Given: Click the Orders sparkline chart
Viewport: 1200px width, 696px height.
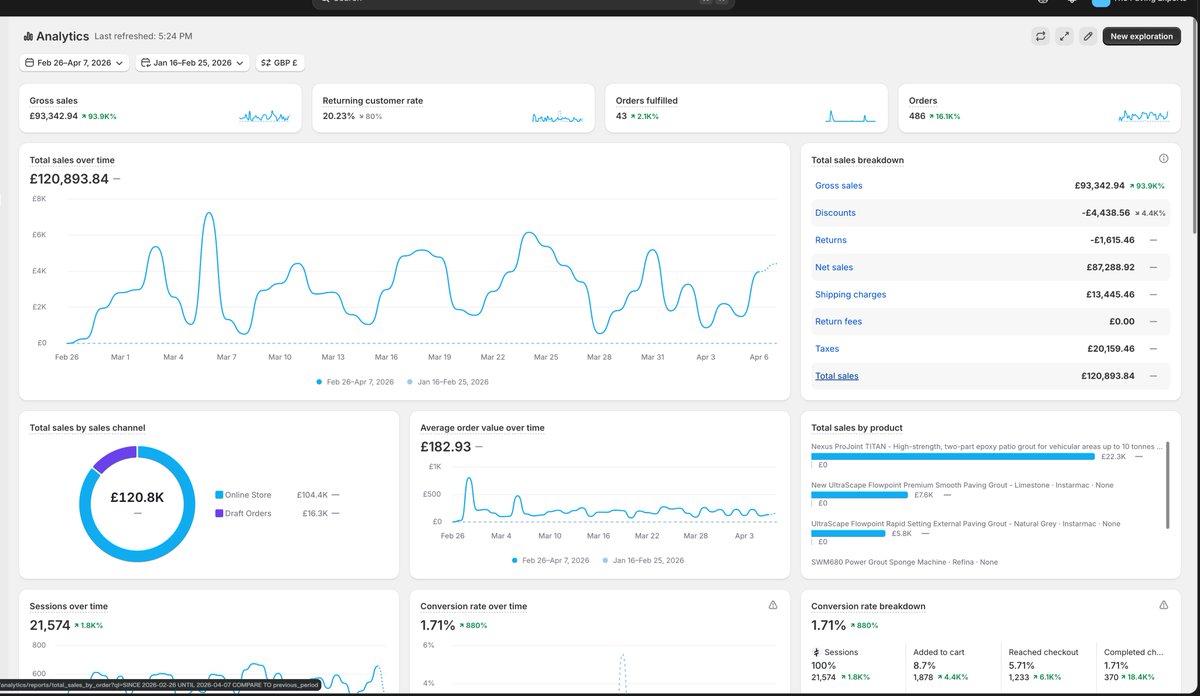Looking at the screenshot, I should pos(1143,116).
